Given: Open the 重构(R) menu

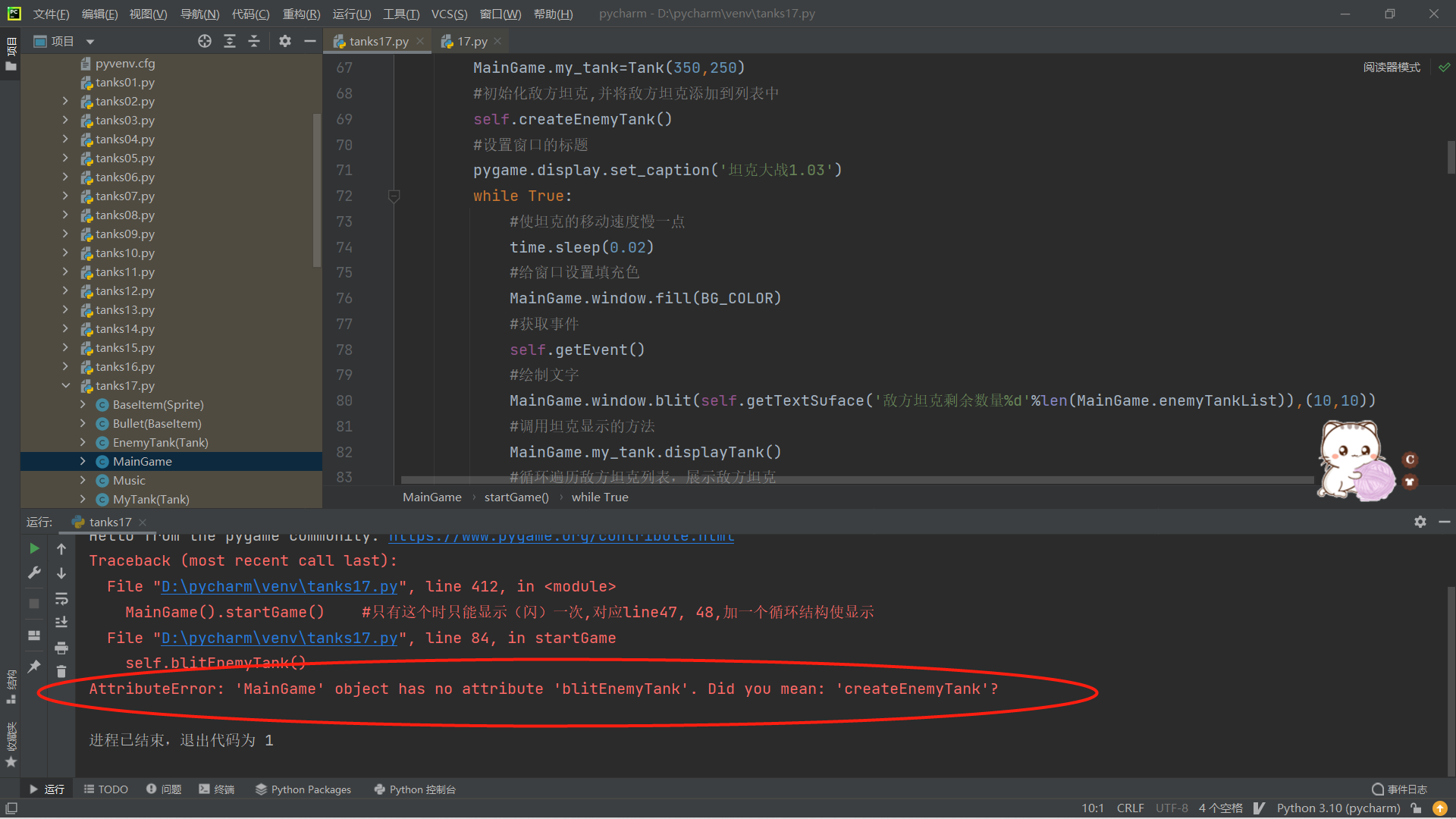Looking at the screenshot, I should pyautogui.click(x=301, y=14).
